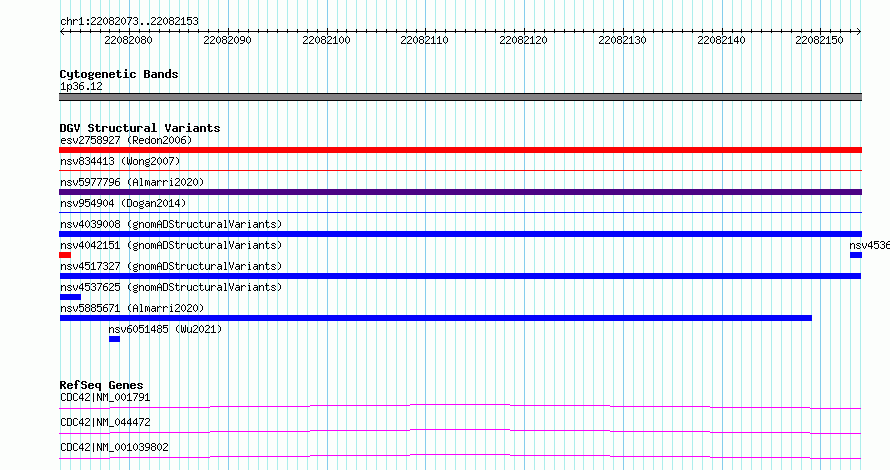Image resolution: width=890 pixels, height=470 pixels.
Task: Open variant esv2758927 (Redon2006) label
Action: coord(126,140)
